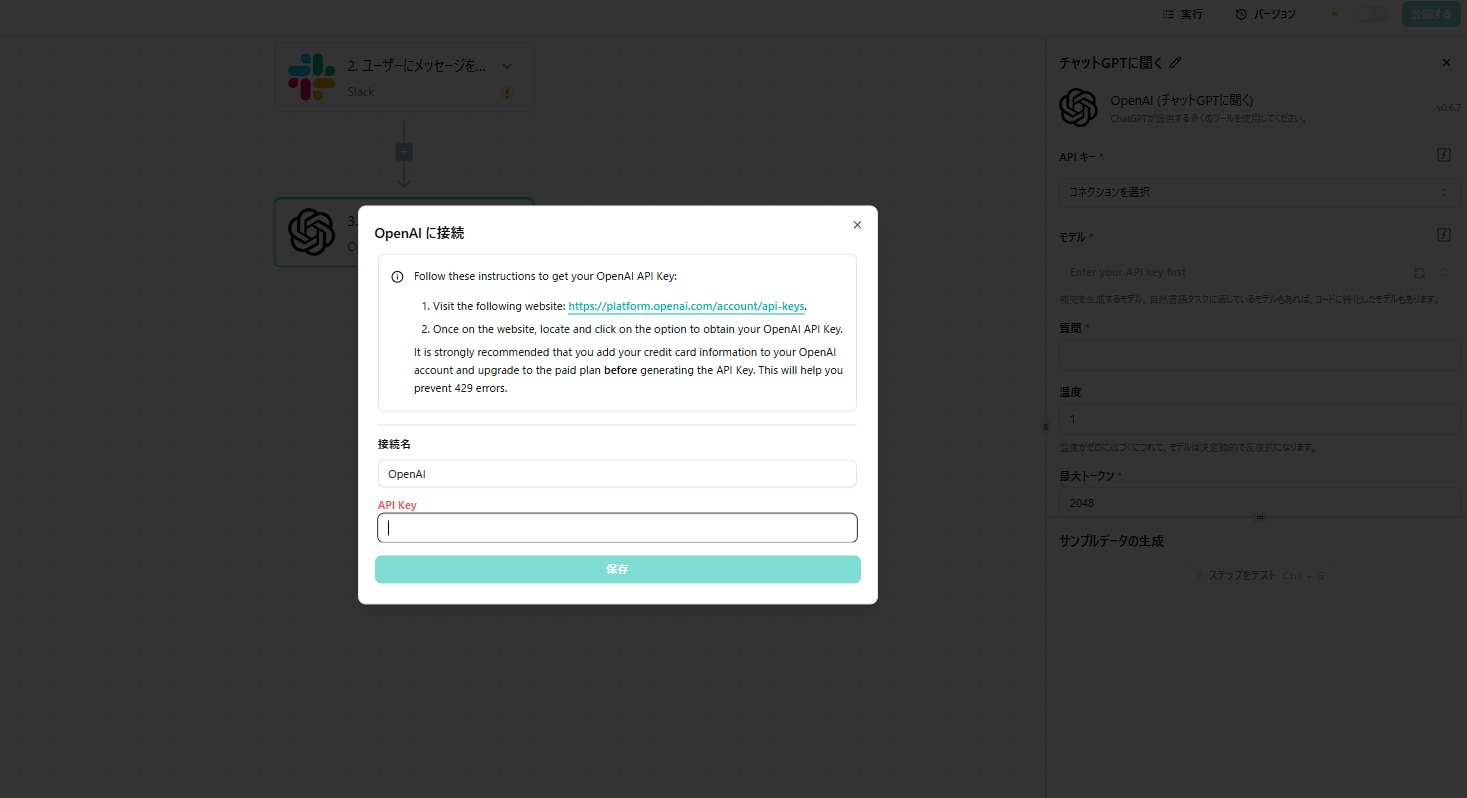Toggle the flow enable switch in top bar
Image resolution: width=1467 pixels, height=798 pixels.
click(x=1371, y=14)
